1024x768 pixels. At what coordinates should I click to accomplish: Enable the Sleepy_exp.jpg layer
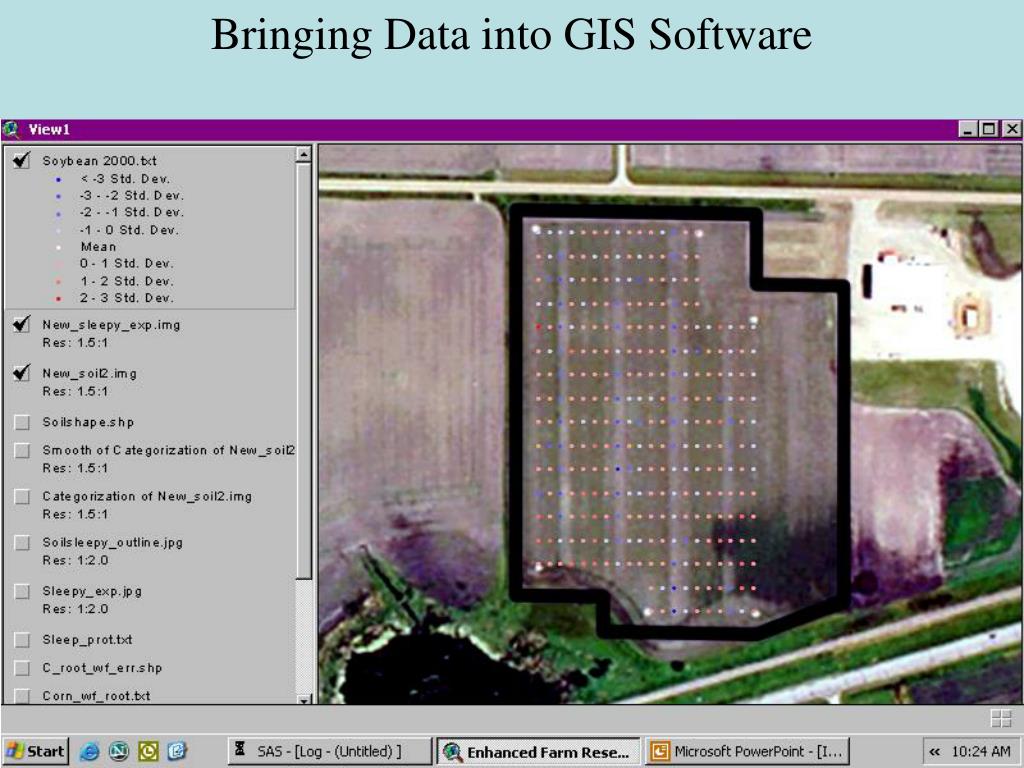point(22,592)
